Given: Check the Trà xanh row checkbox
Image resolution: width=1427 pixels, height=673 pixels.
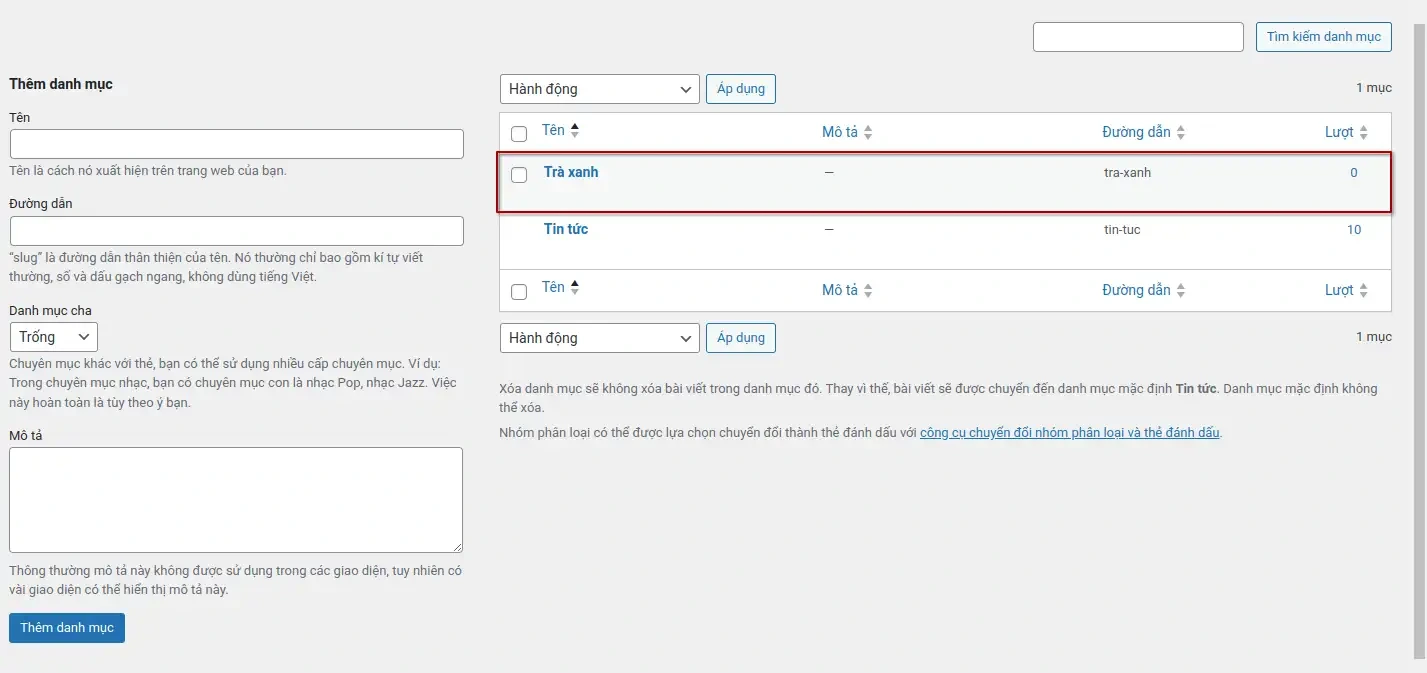Looking at the screenshot, I should (x=519, y=175).
